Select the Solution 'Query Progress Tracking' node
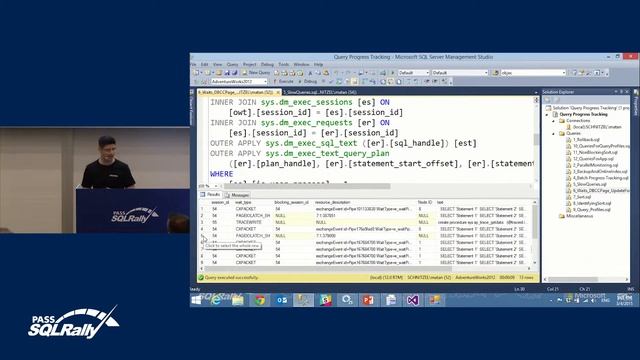 tap(587, 108)
